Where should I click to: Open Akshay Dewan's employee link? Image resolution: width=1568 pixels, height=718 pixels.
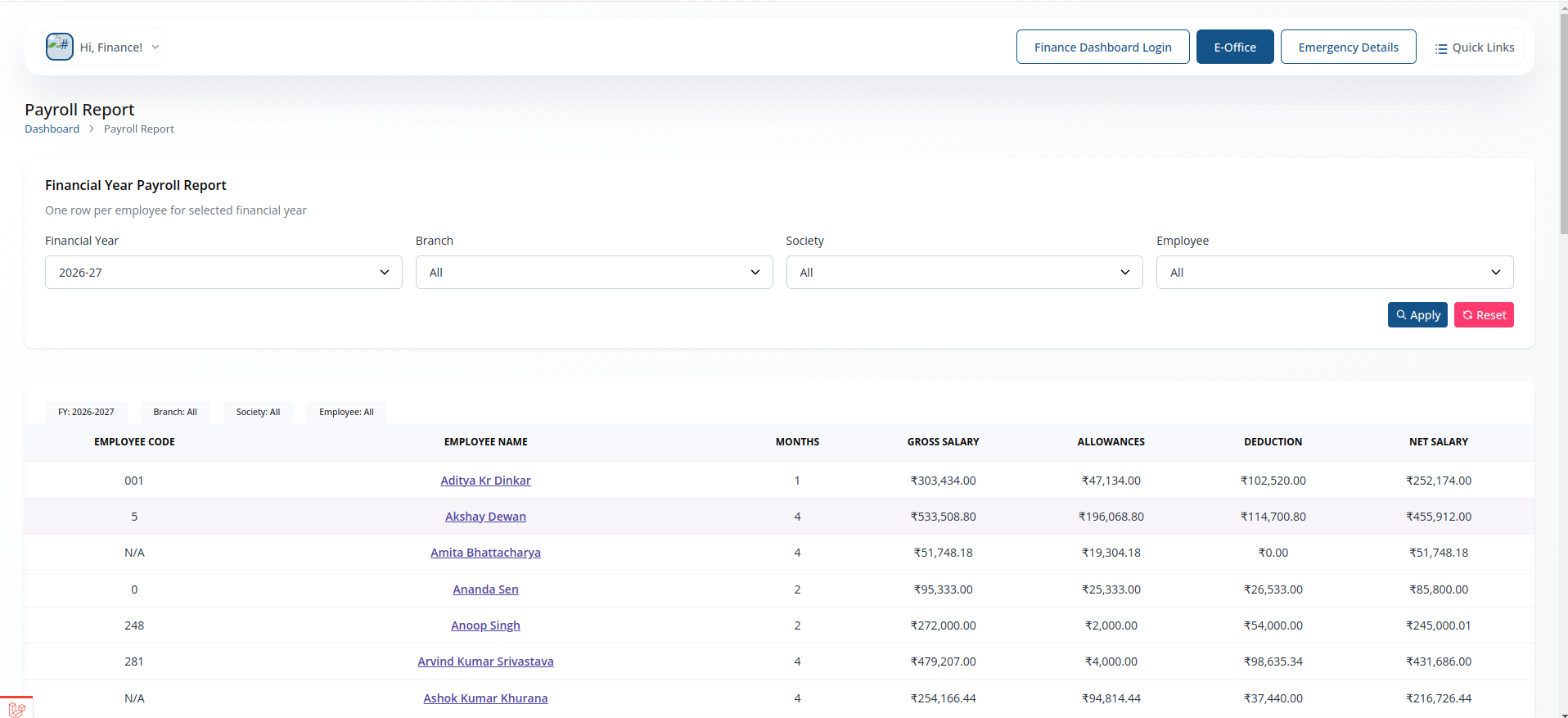[485, 517]
